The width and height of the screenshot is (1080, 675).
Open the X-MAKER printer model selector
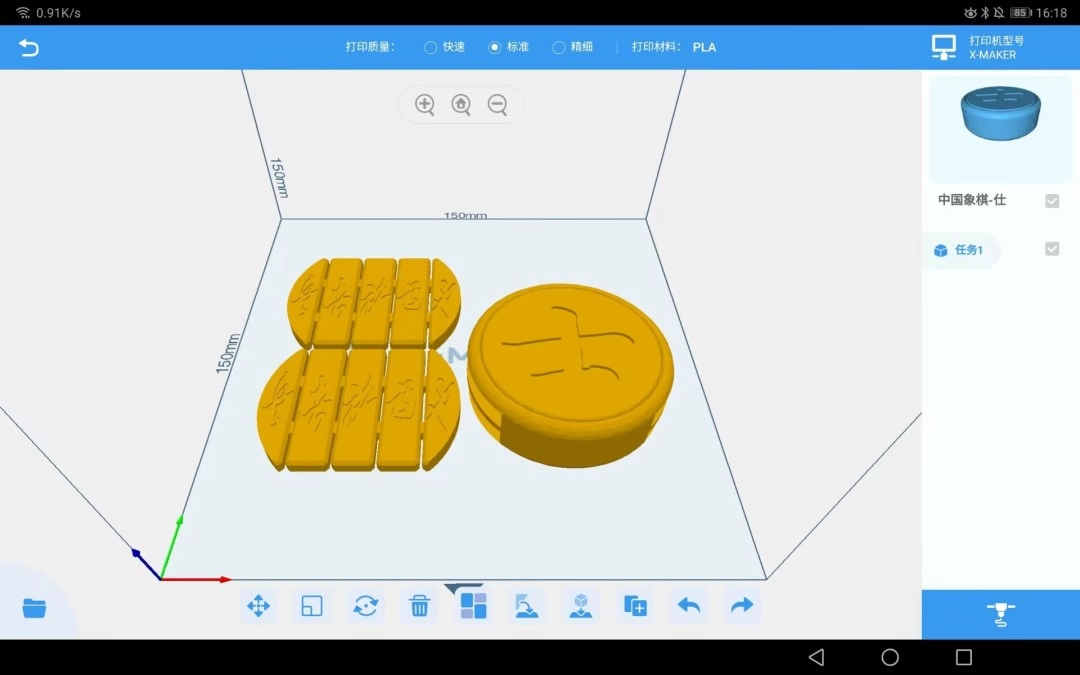click(x=1000, y=46)
